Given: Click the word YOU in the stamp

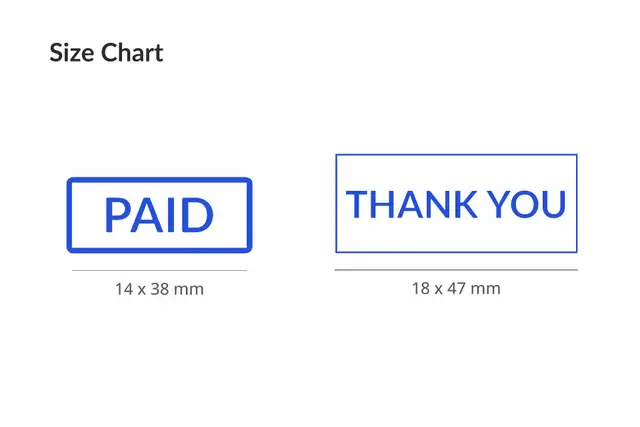Looking at the screenshot, I should (527, 204).
